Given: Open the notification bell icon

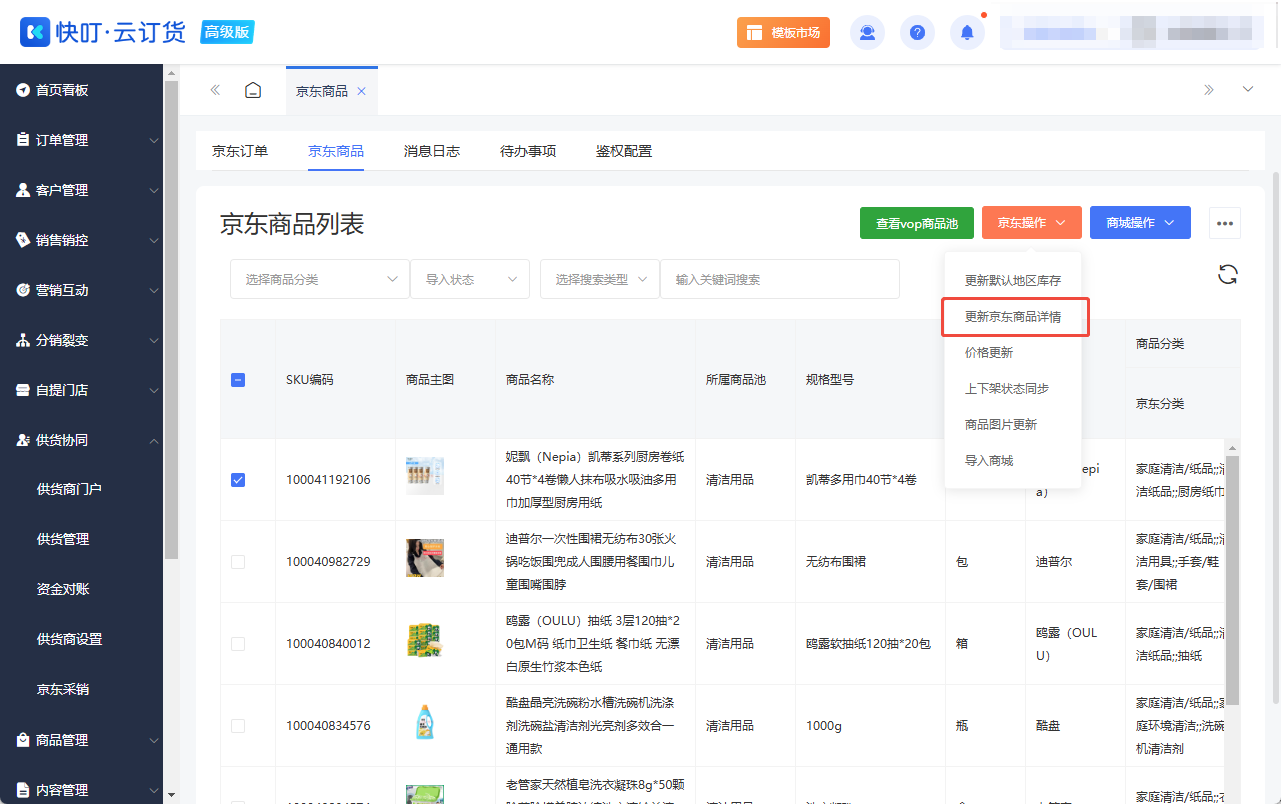Looking at the screenshot, I should pos(967,32).
